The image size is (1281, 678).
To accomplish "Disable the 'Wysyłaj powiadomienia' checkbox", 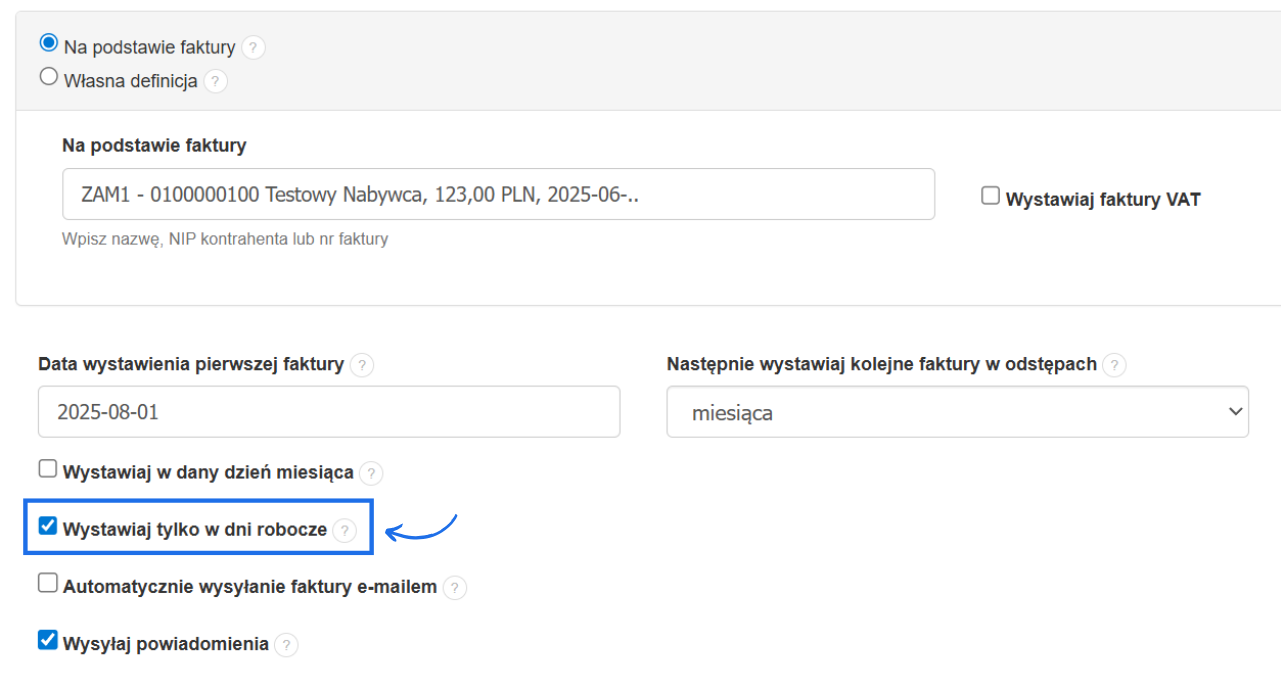I will 48,641.
